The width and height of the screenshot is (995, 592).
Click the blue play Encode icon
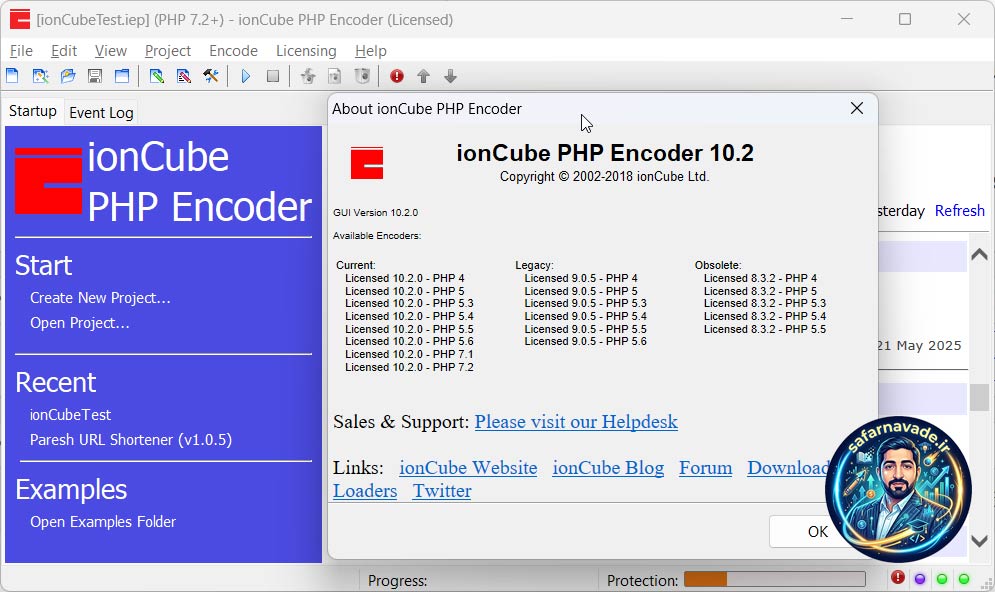click(x=246, y=76)
